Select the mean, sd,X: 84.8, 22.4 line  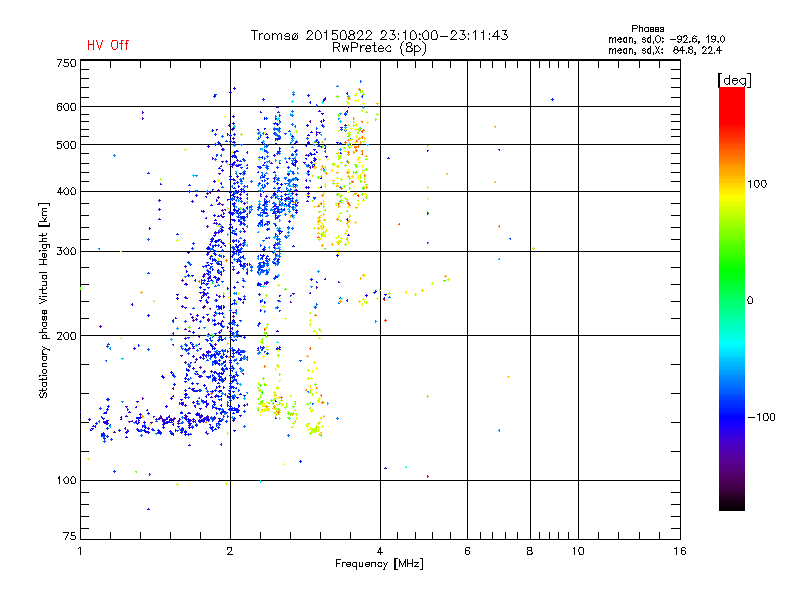[x=665, y=50]
